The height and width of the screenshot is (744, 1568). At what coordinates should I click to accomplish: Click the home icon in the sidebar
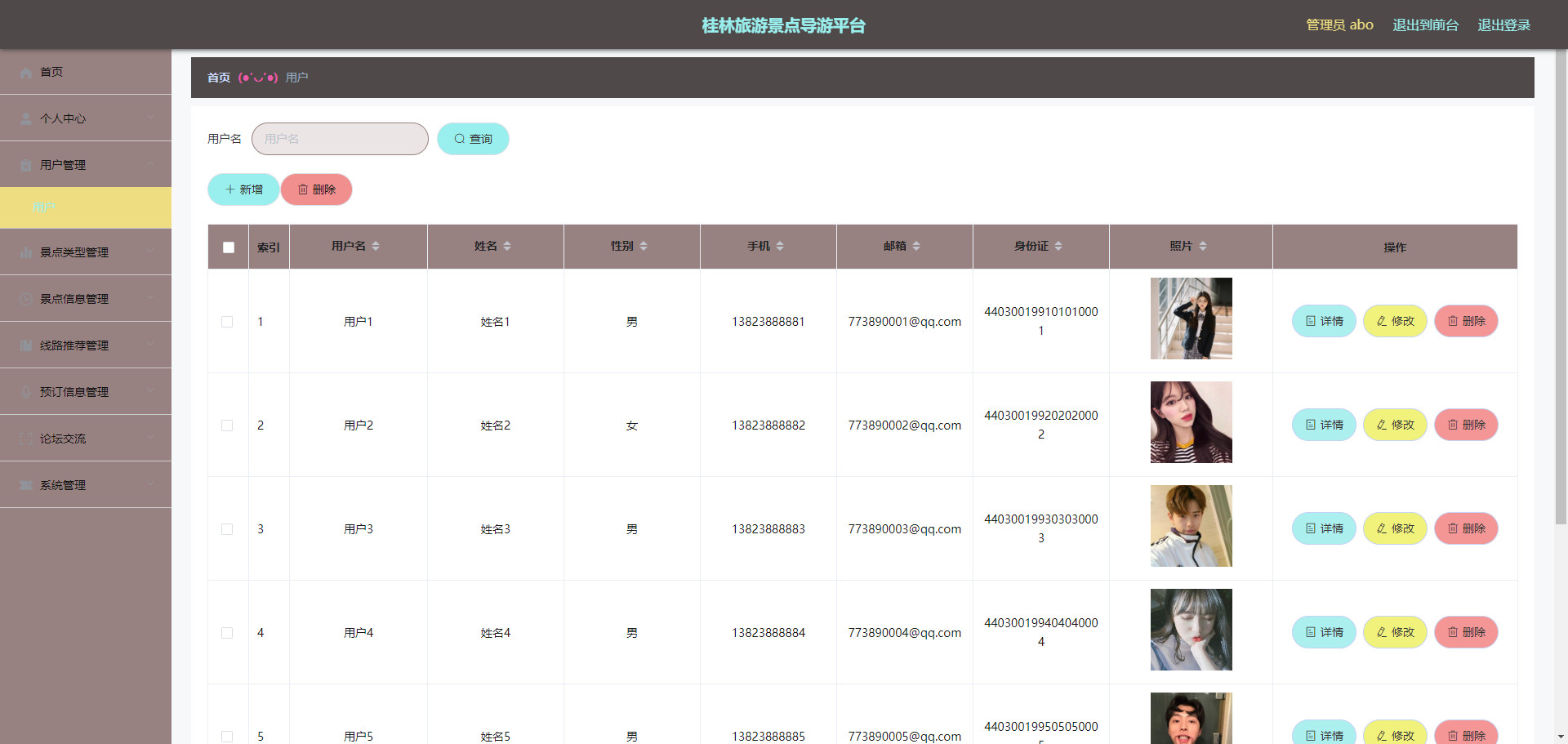click(26, 73)
